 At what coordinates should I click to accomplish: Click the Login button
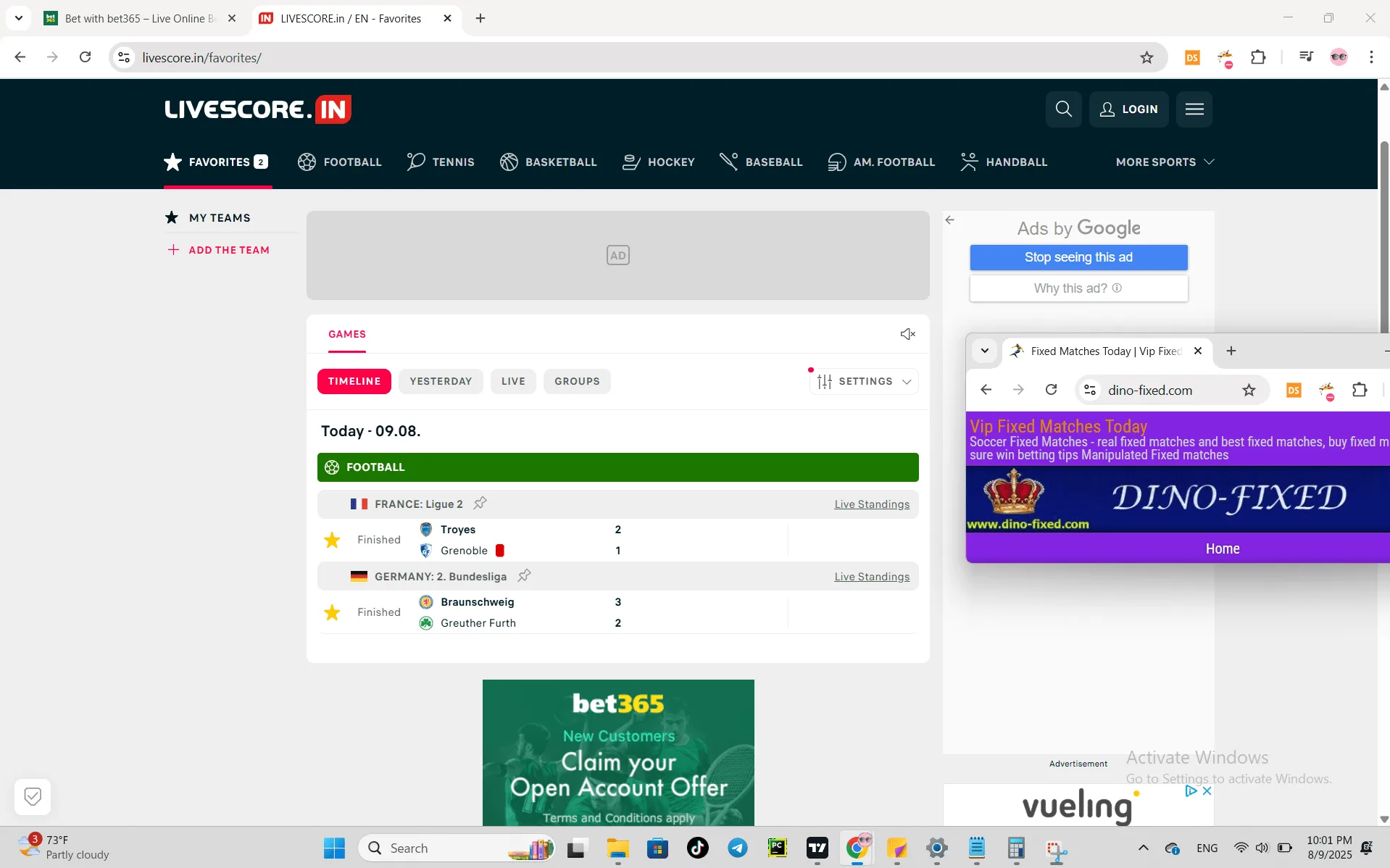click(1128, 109)
